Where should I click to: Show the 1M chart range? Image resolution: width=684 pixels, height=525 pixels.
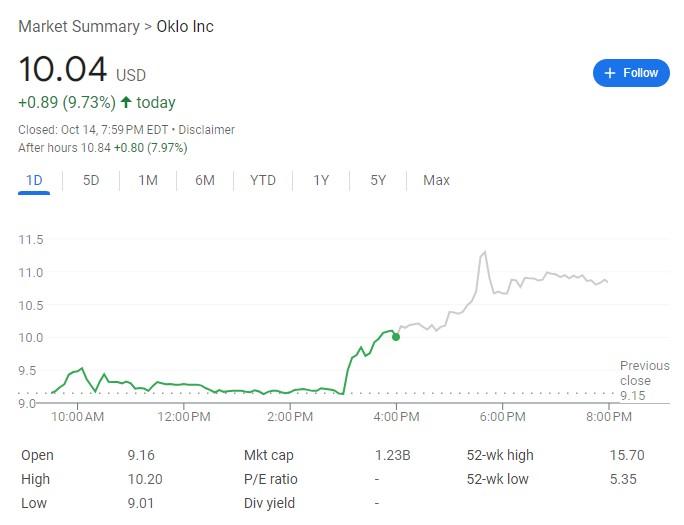click(x=148, y=180)
